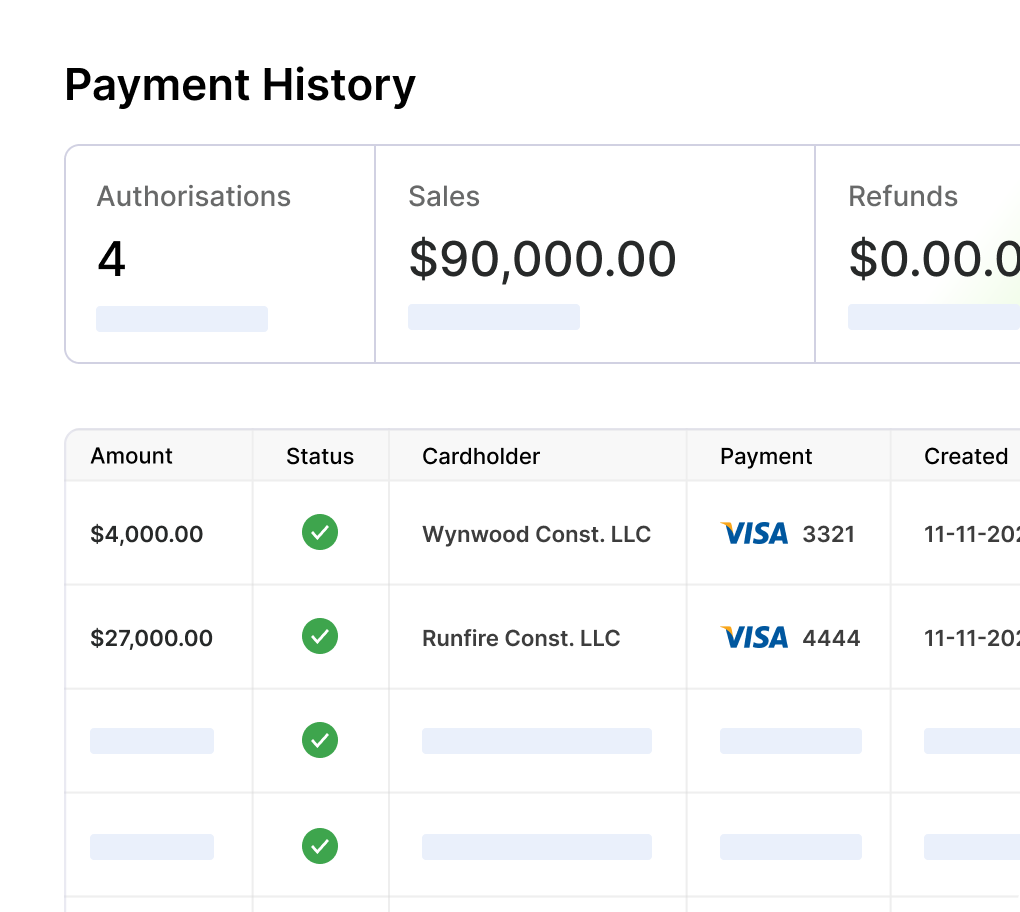Click the Payment column header
Viewport: 1020px width, 912px height.
766,456
